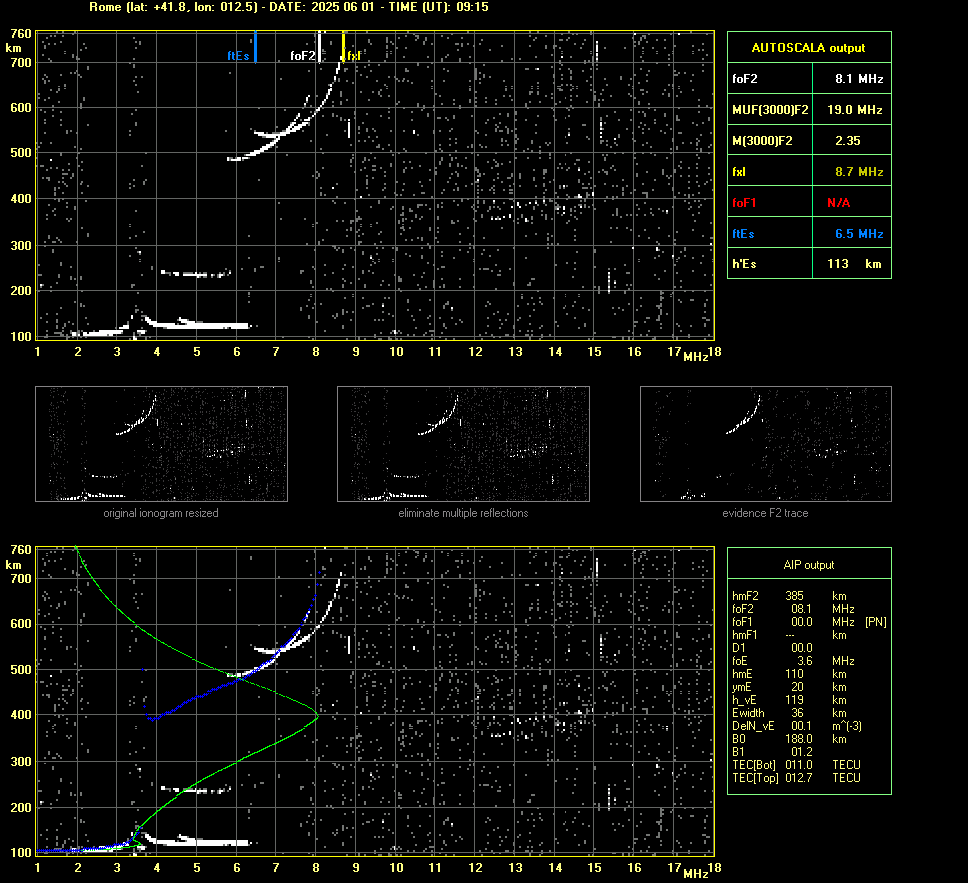Click the yellow fxI marker on ionogram
Image resolution: width=968 pixels, height=883 pixels.
click(x=343, y=47)
